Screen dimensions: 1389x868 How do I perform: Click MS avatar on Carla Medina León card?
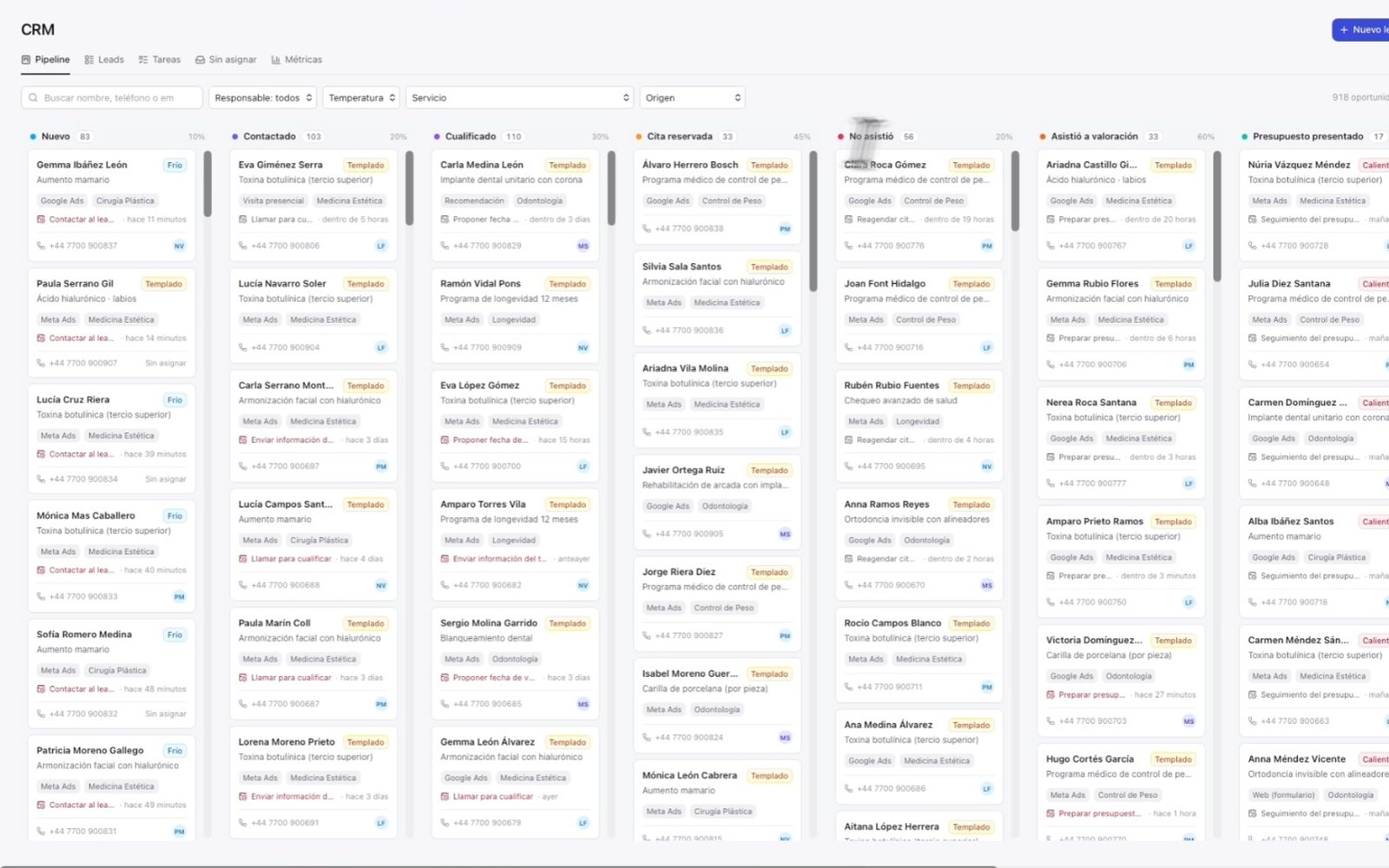pos(583,246)
